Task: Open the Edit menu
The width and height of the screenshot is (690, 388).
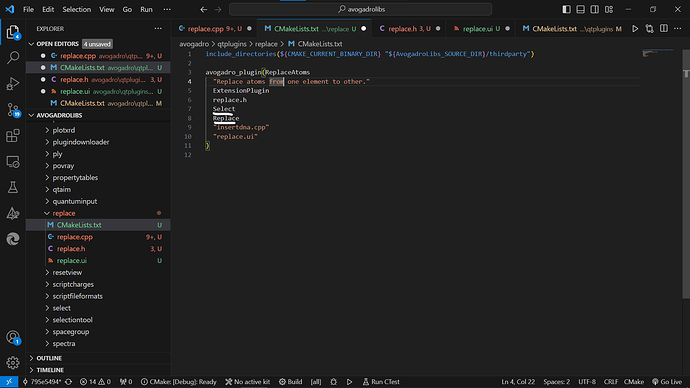Action: point(48,9)
